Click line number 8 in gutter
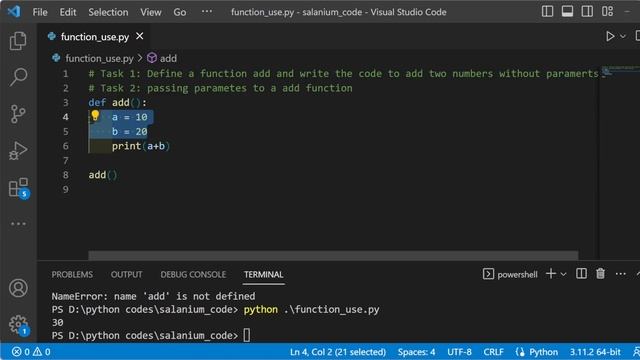 coord(66,175)
